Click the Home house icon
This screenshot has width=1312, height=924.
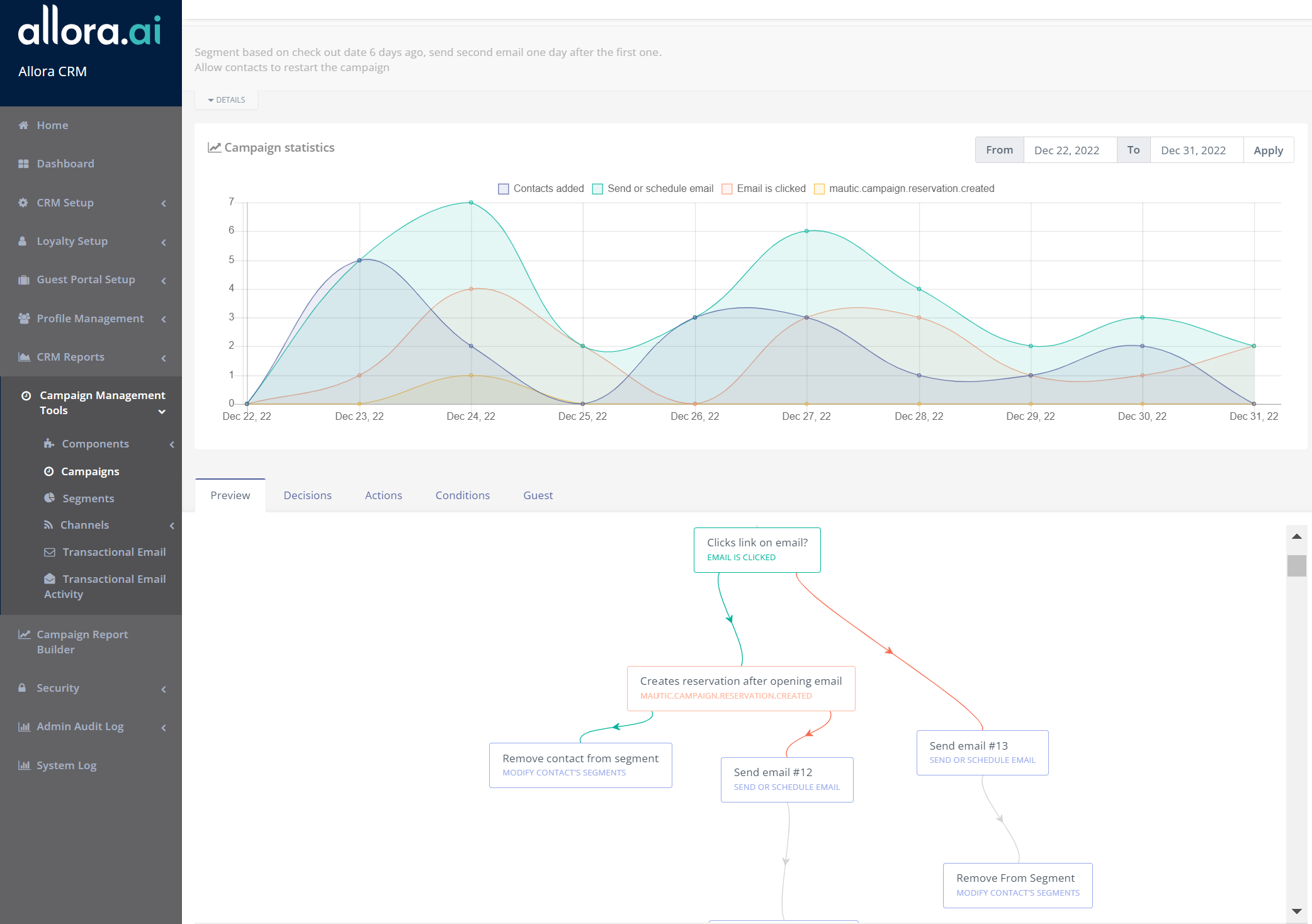click(23, 125)
